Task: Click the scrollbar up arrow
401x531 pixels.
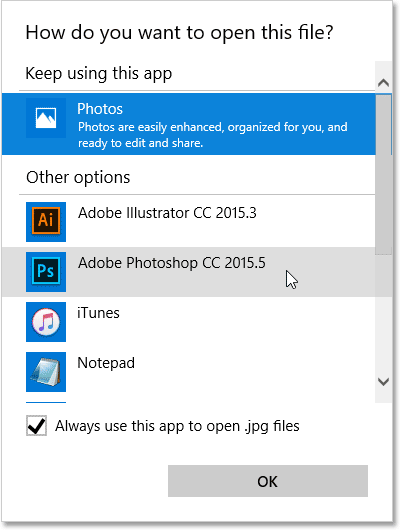Action: pos(383,83)
